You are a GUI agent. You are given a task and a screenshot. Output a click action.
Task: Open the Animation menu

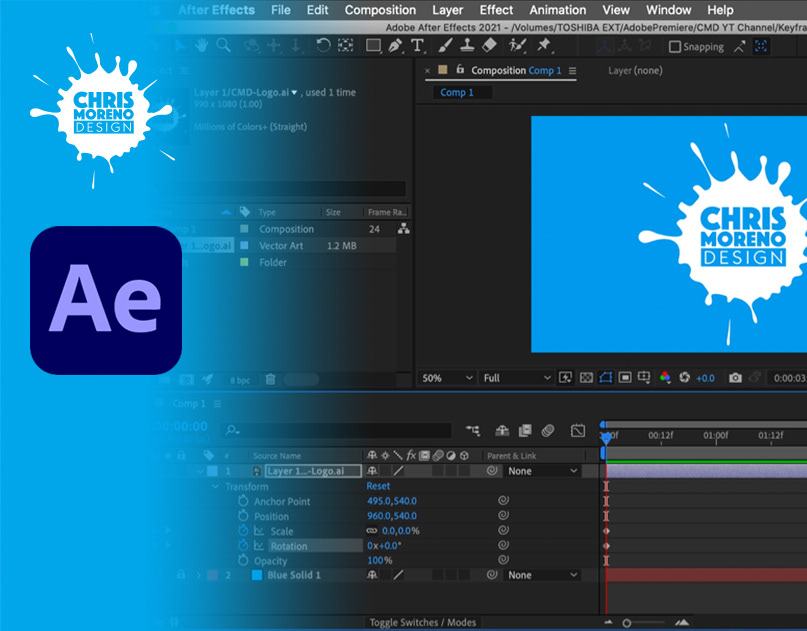(558, 10)
